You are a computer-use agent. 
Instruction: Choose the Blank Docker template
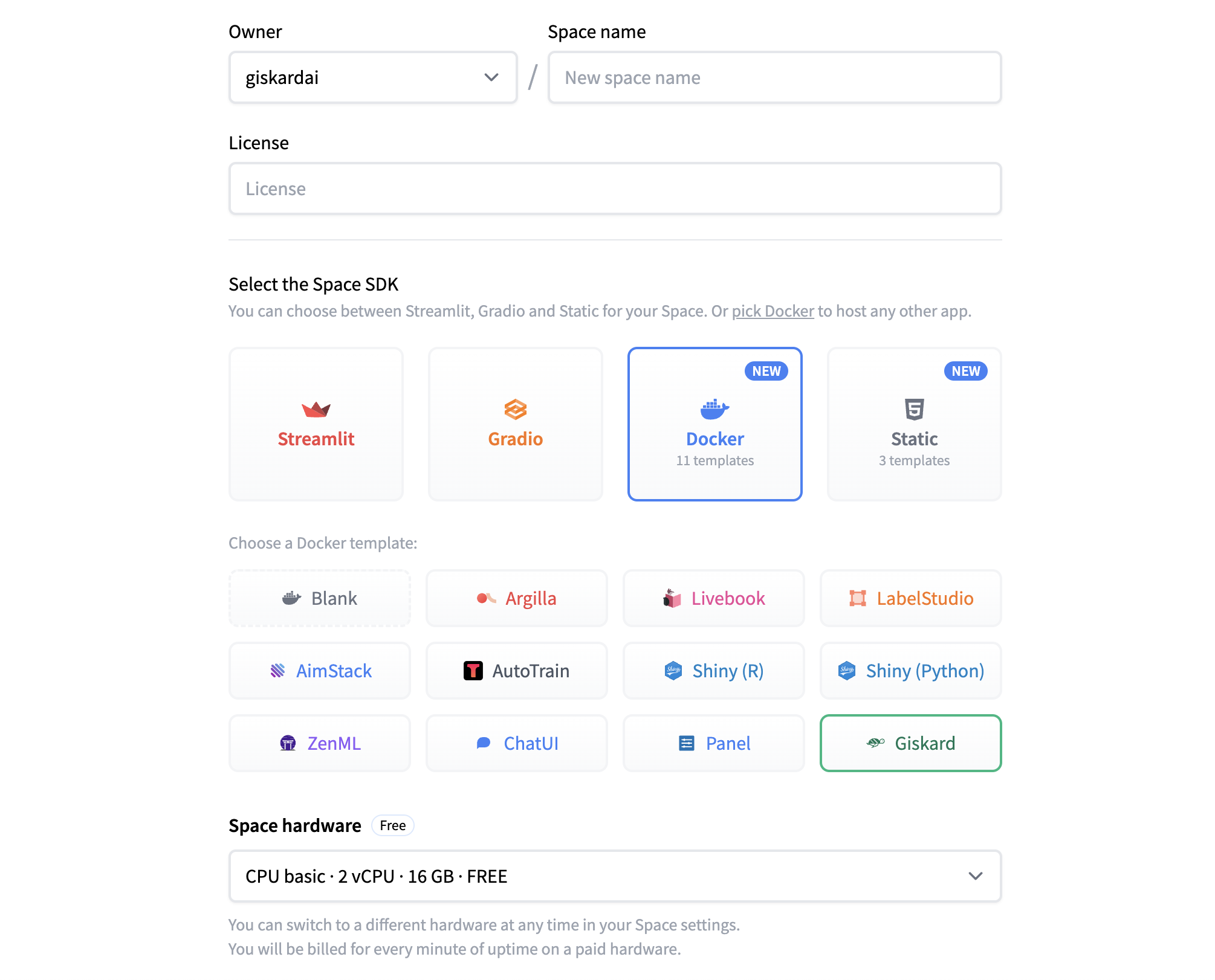pyautogui.click(x=320, y=598)
